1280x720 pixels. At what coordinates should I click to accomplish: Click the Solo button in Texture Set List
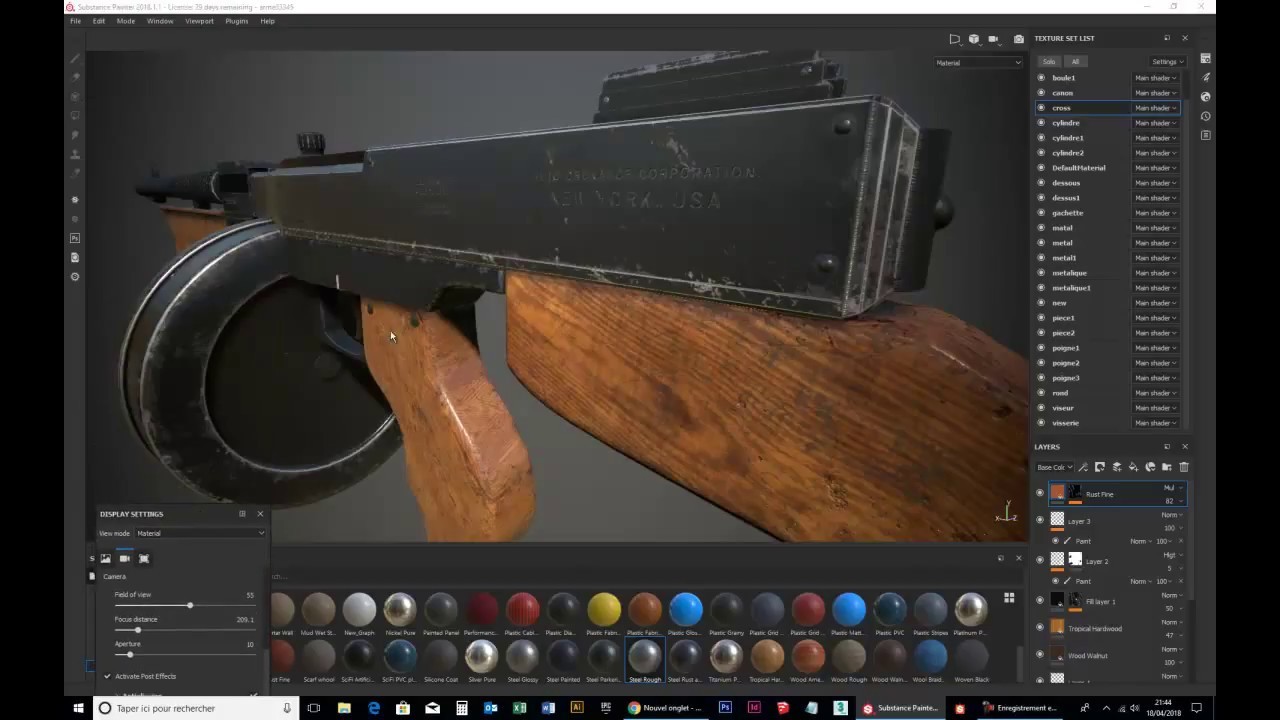click(x=1049, y=61)
